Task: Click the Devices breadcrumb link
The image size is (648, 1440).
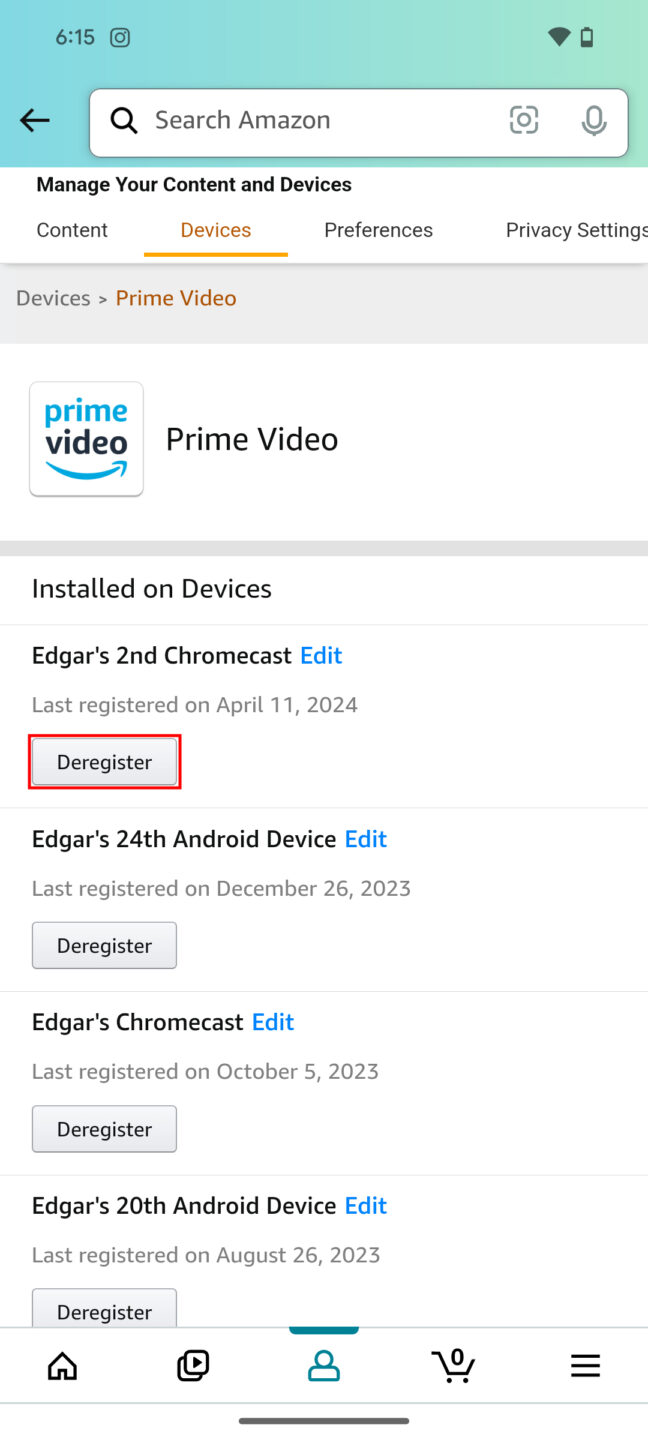Action: (x=53, y=297)
